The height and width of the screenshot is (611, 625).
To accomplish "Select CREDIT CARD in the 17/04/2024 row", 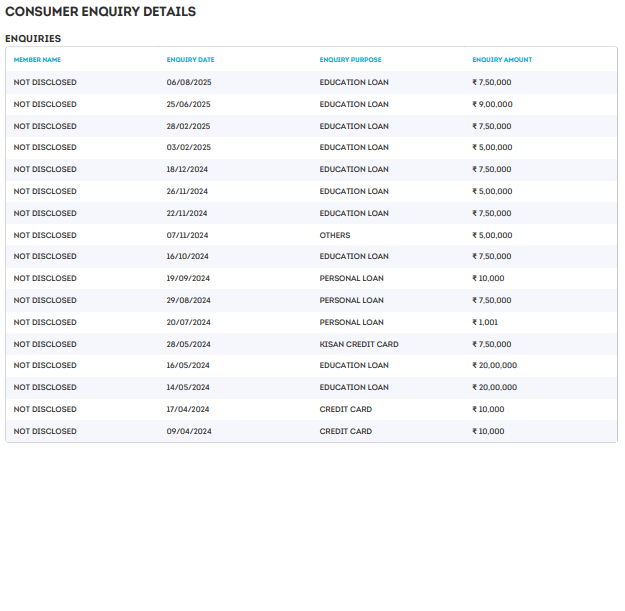I will pyautogui.click(x=345, y=409).
